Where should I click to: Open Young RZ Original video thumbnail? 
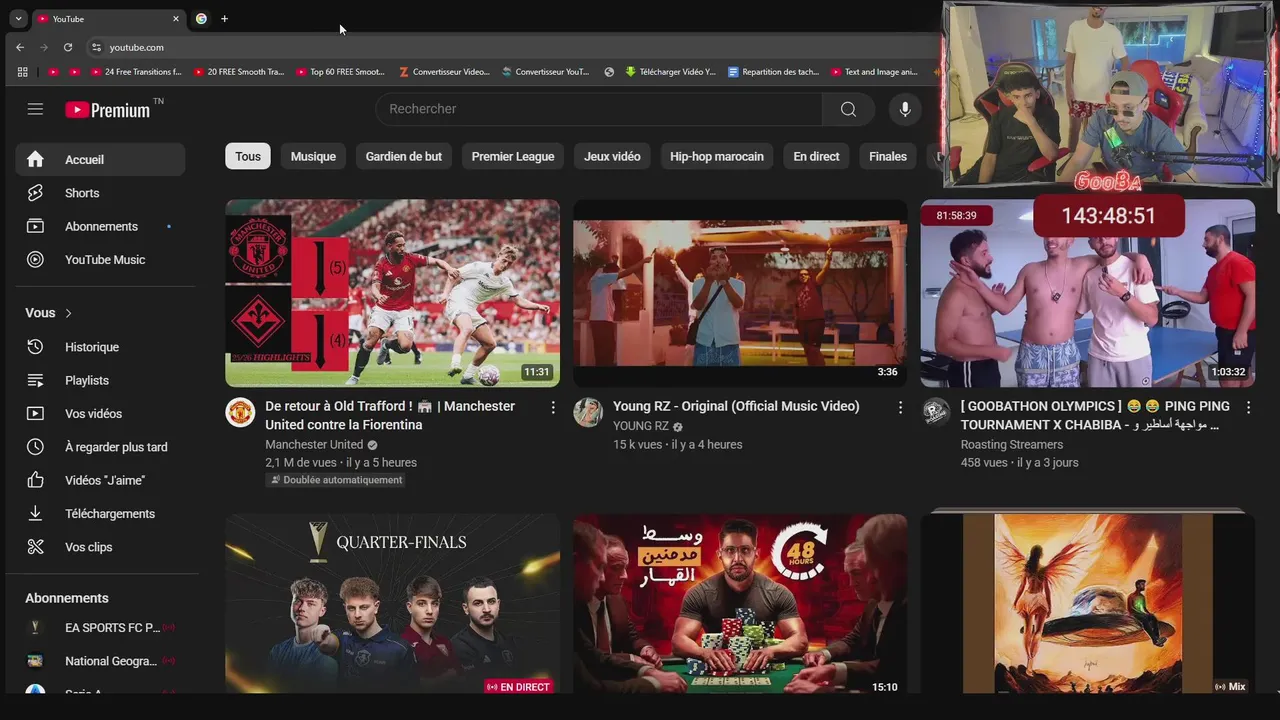740,293
